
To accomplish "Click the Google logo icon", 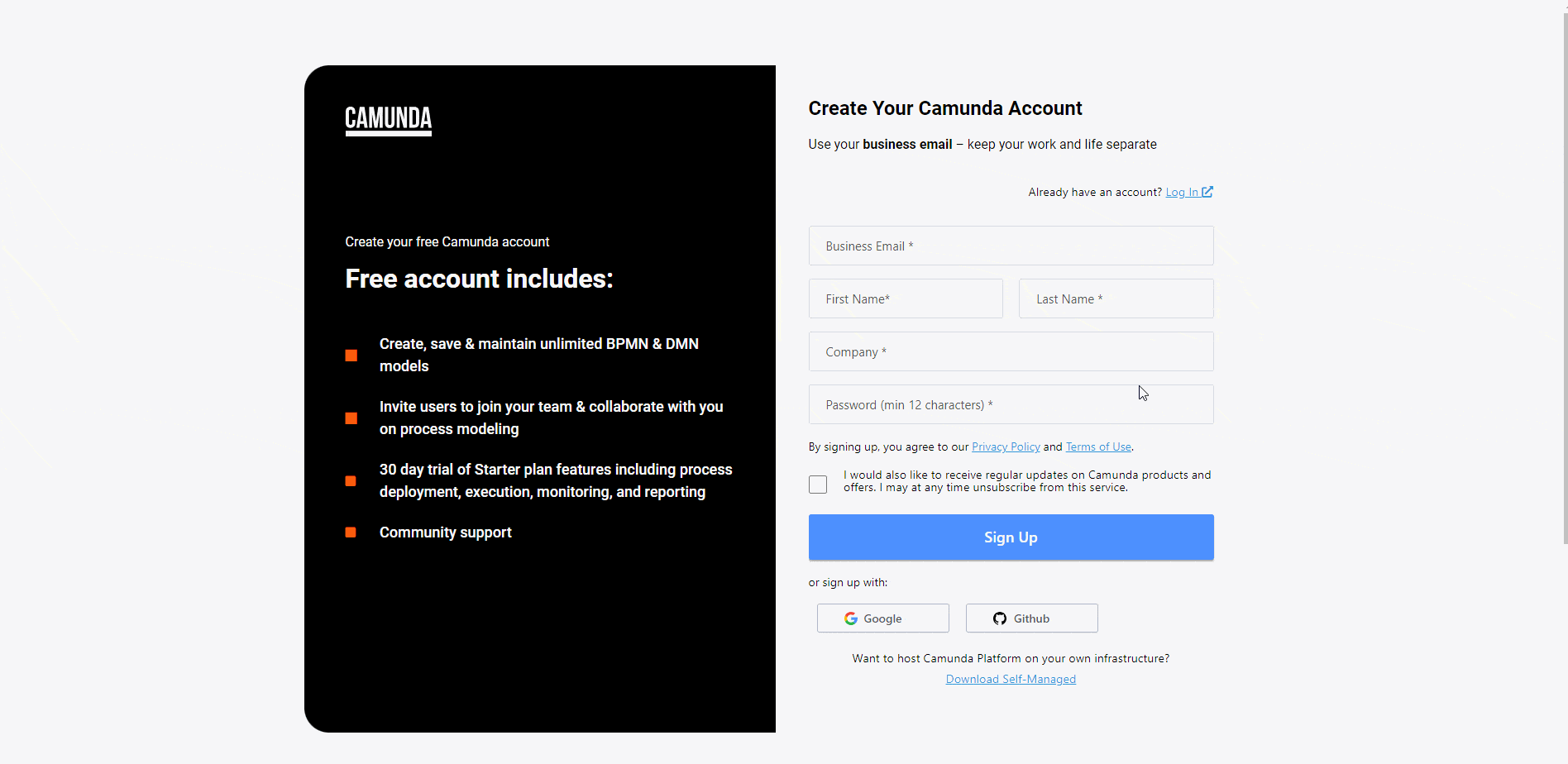I will click(x=850, y=618).
